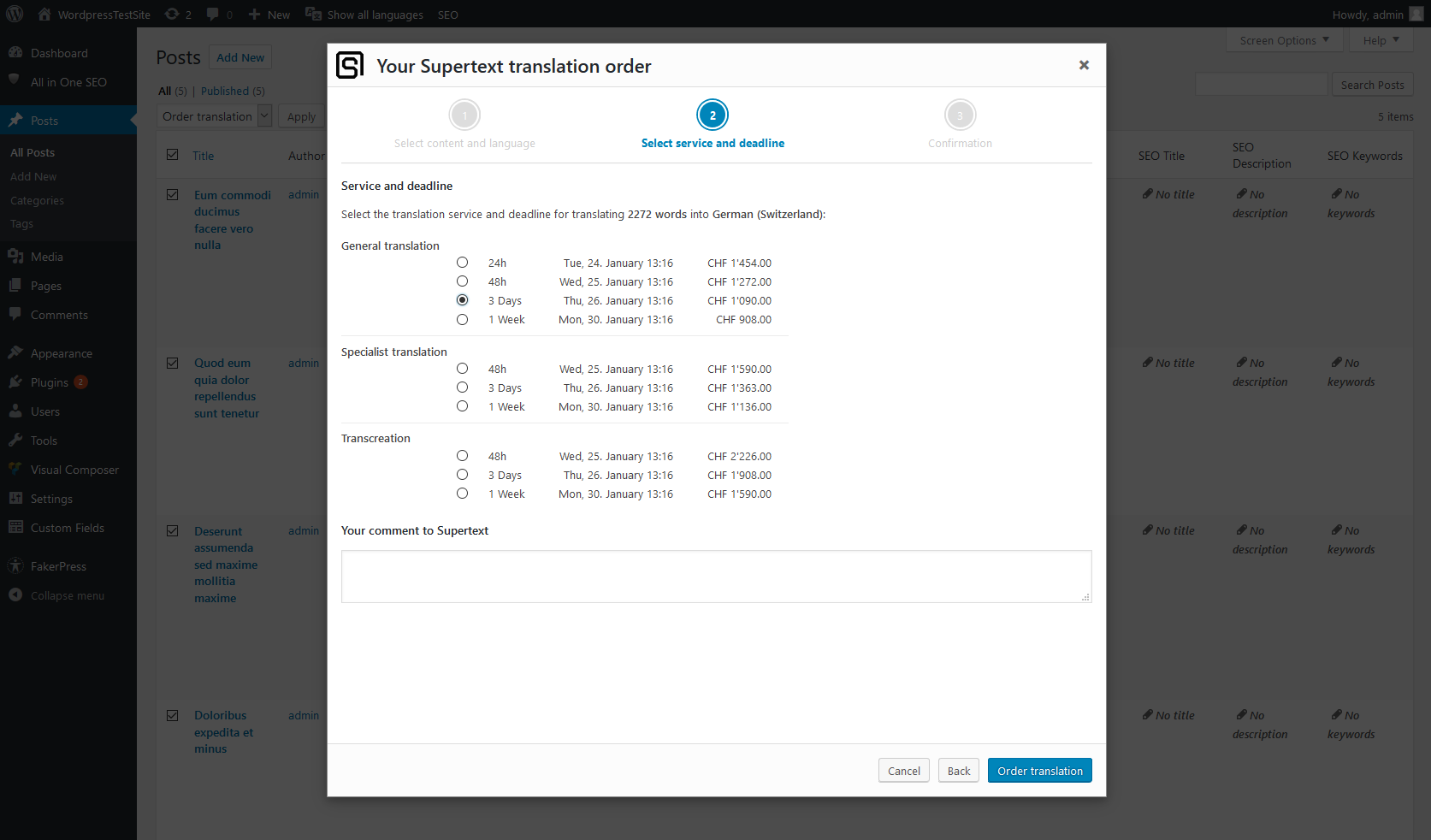1431x840 pixels.
Task: Select General translation 24h option
Action: tap(463, 263)
